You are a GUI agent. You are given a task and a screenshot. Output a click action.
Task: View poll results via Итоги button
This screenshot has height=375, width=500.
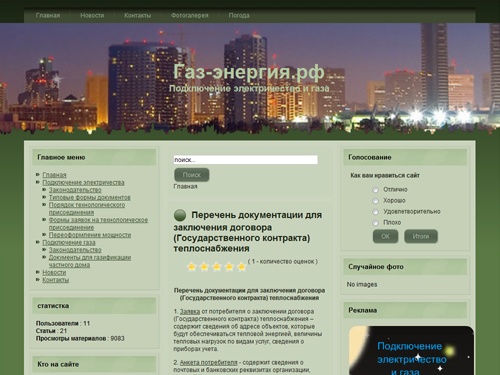tap(421, 236)
